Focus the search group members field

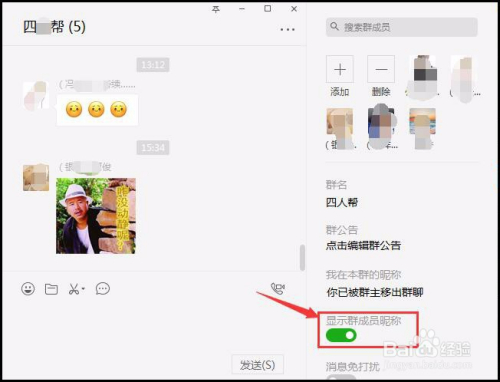[402, 27]
